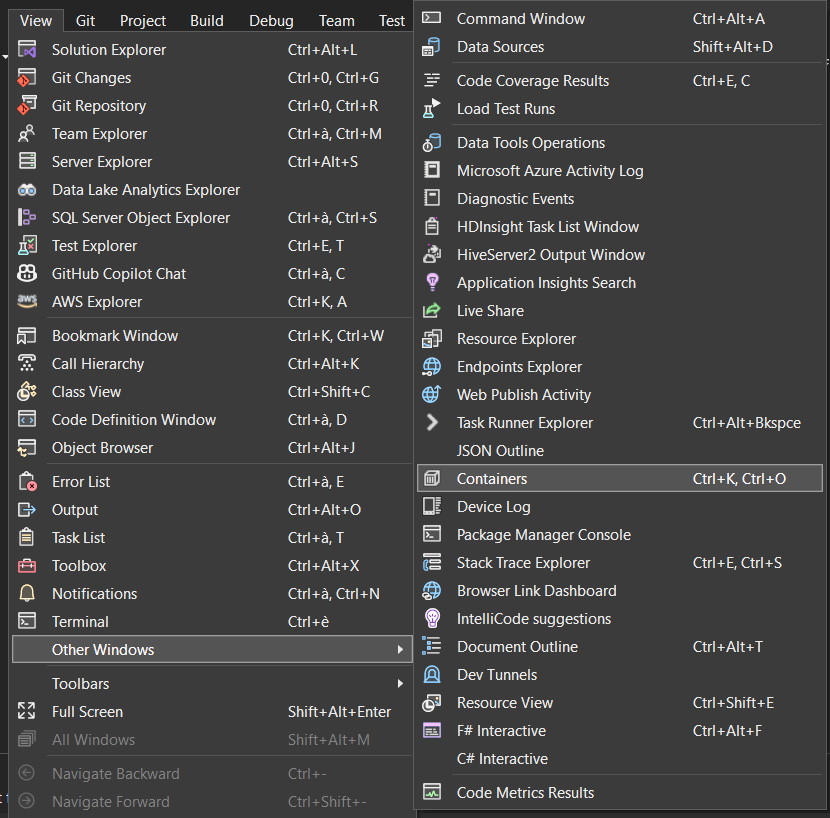Click the Terminal icon
Image resolution: width=830 pixels, height=818 pixels.
pyautogui.click(x=27, y=621)
